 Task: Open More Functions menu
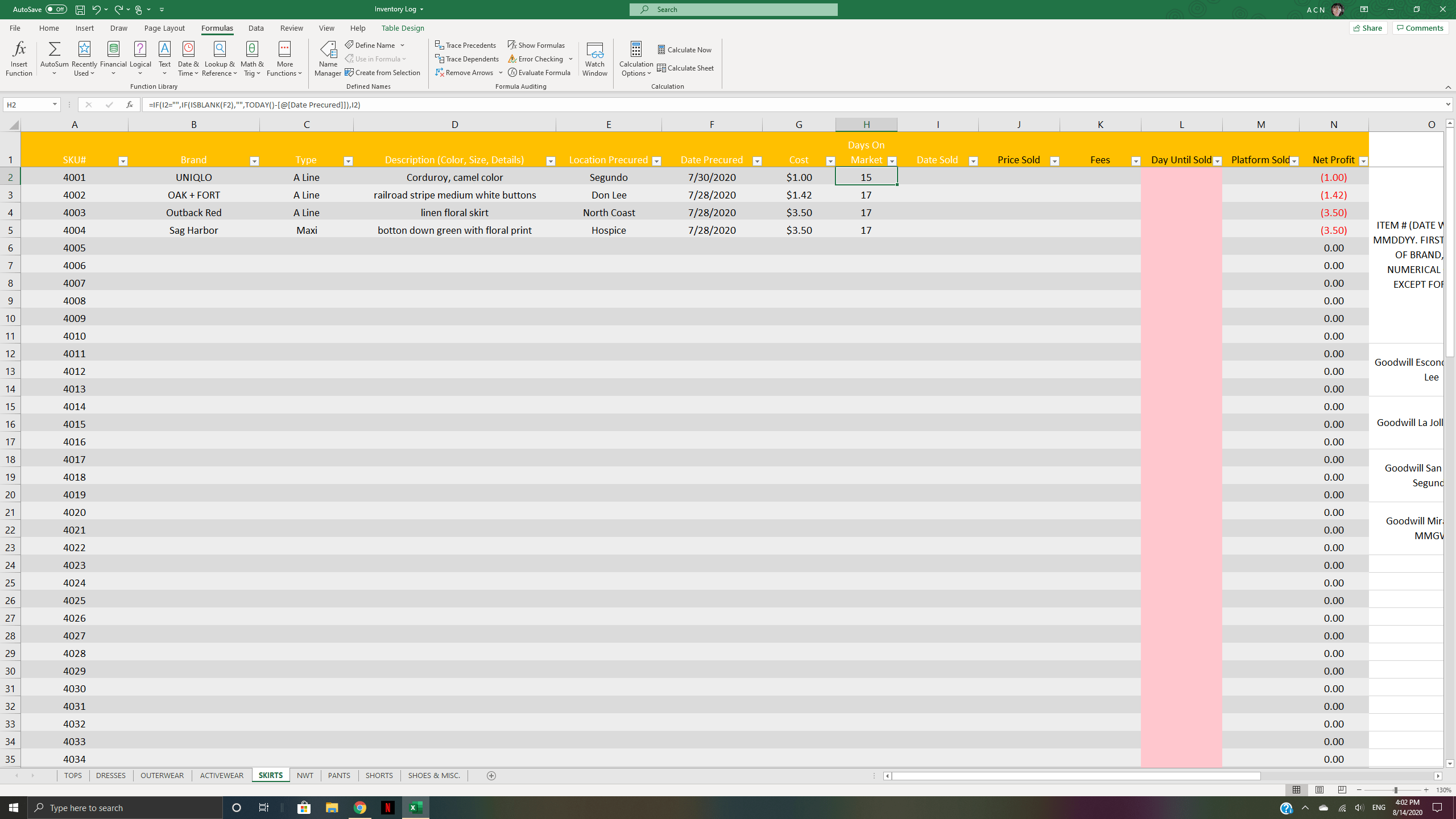pos(284,58)
